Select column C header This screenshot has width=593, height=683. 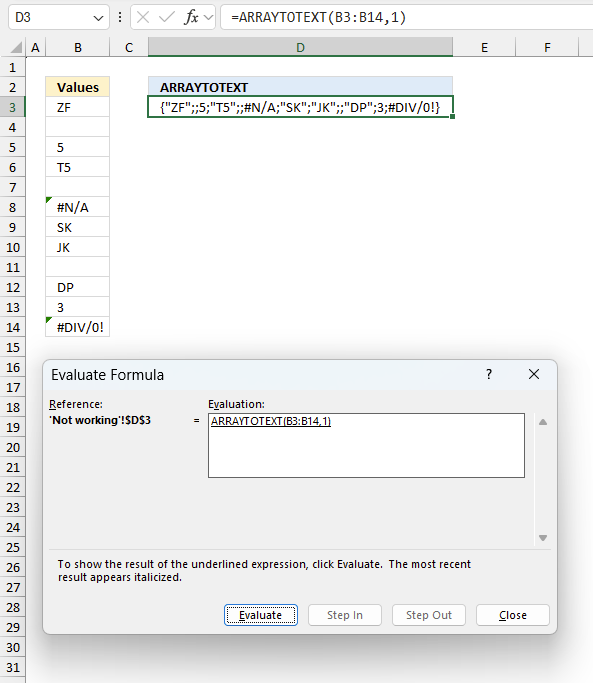tap(129, 47)
